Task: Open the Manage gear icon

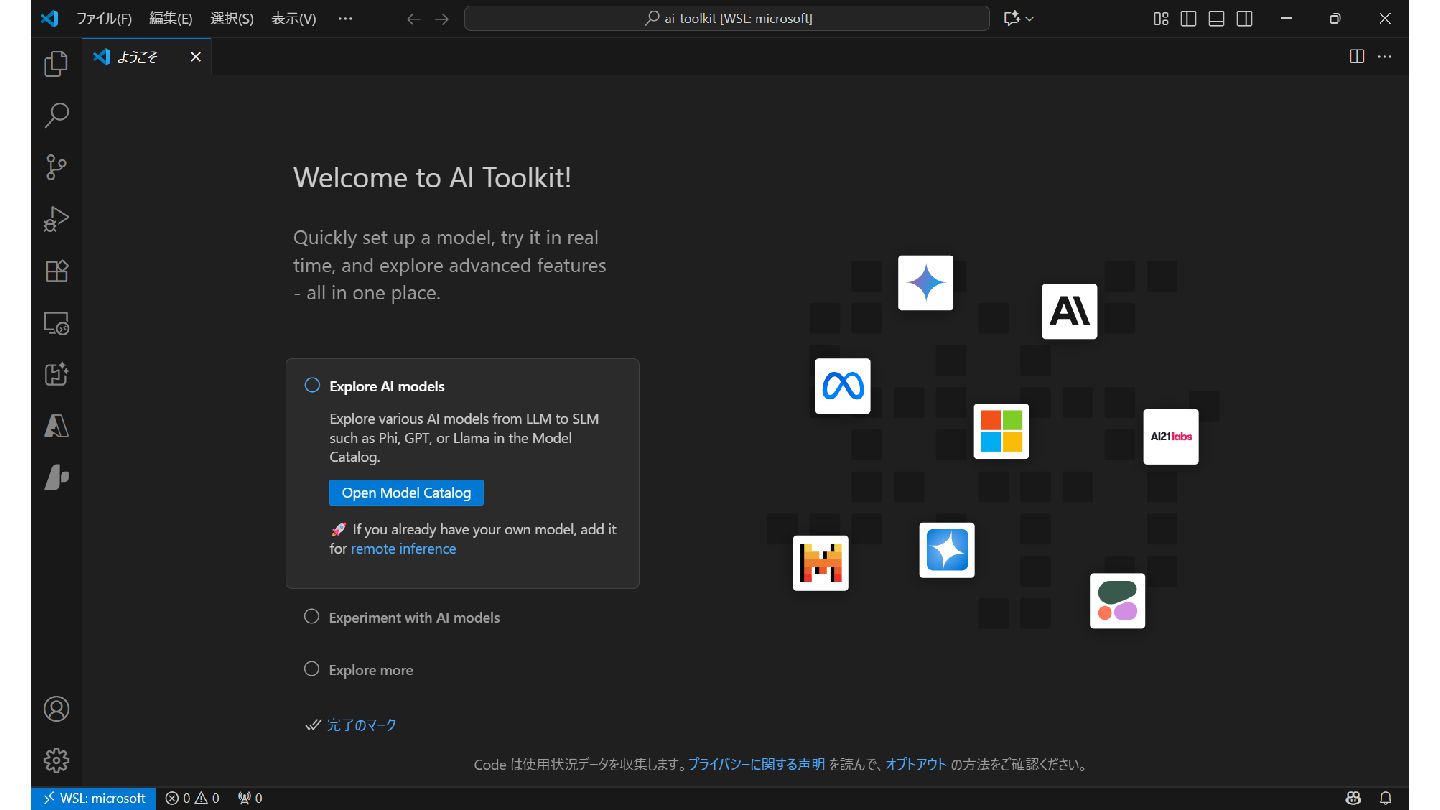Action: [56, 760]
